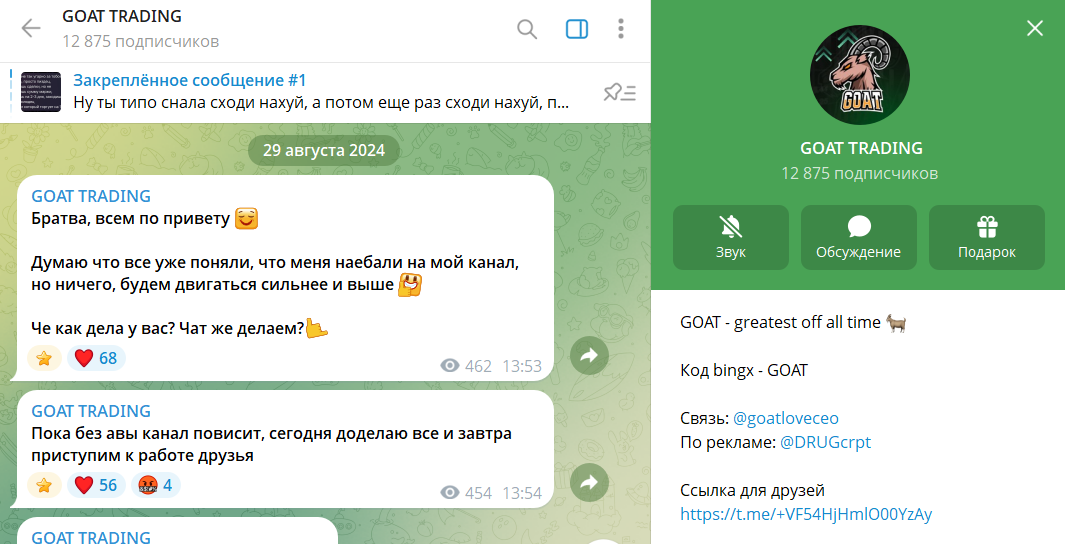Open search in GOAT TRADING chat
1065x544 pixels.
527,28
